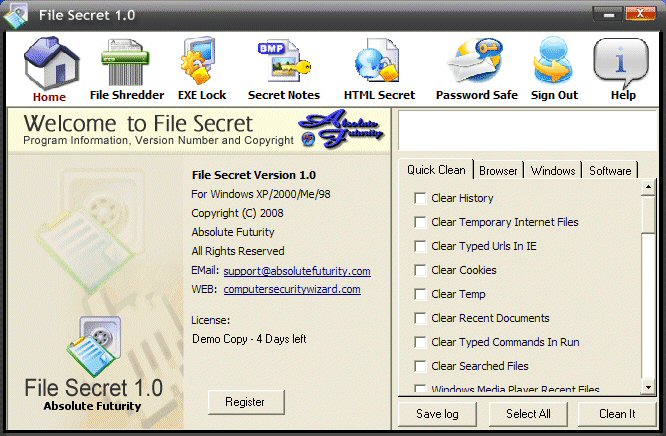Image resolution: width=666 pixels, height=436 pixels.
Task: Click the Clean It button
Action: [x=617, y=414]
